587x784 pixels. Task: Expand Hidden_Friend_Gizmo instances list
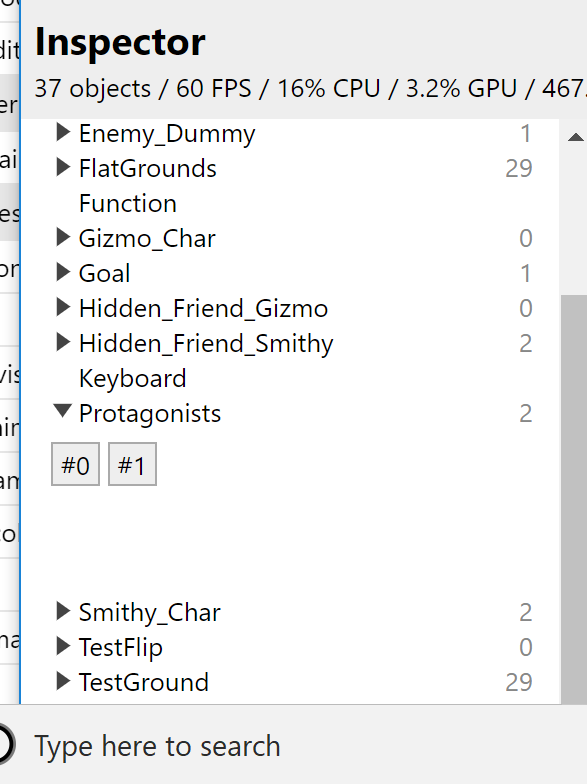63,308
